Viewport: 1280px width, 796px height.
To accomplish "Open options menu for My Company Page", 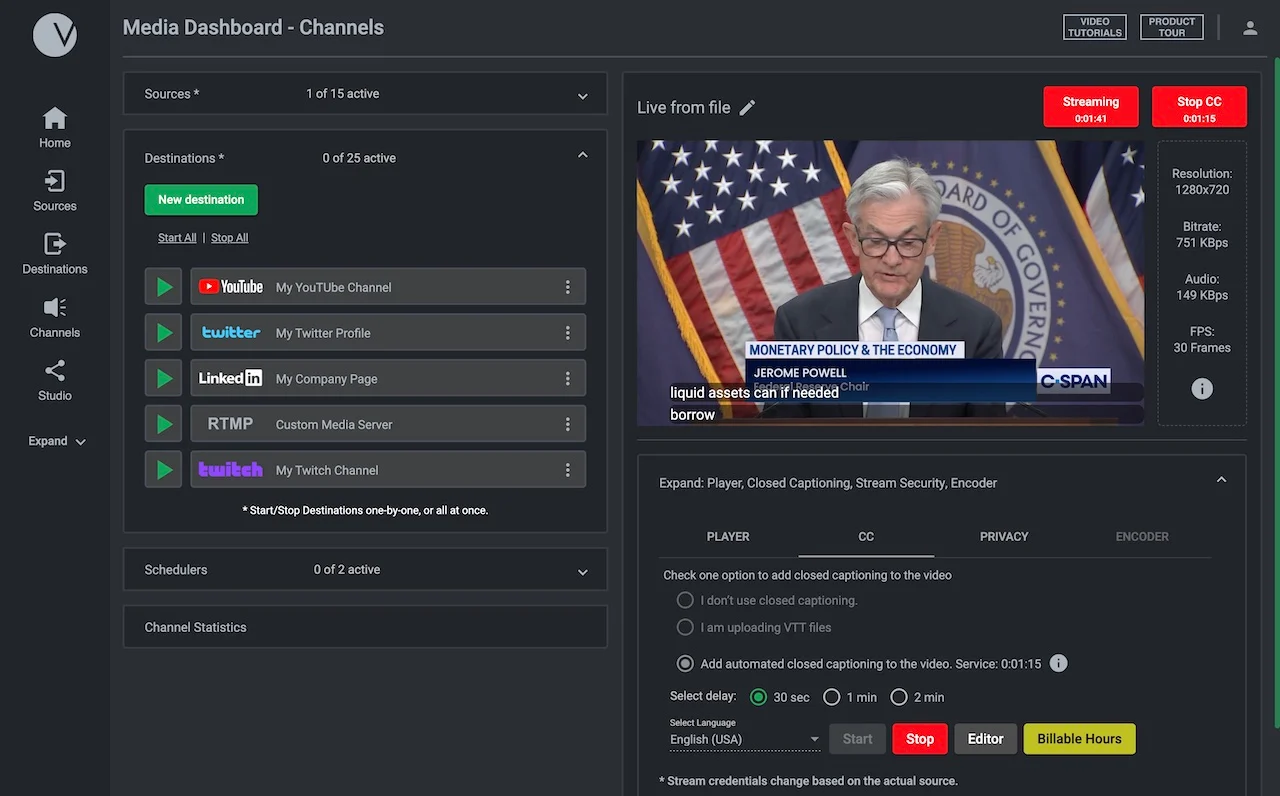I will (567, 379).
